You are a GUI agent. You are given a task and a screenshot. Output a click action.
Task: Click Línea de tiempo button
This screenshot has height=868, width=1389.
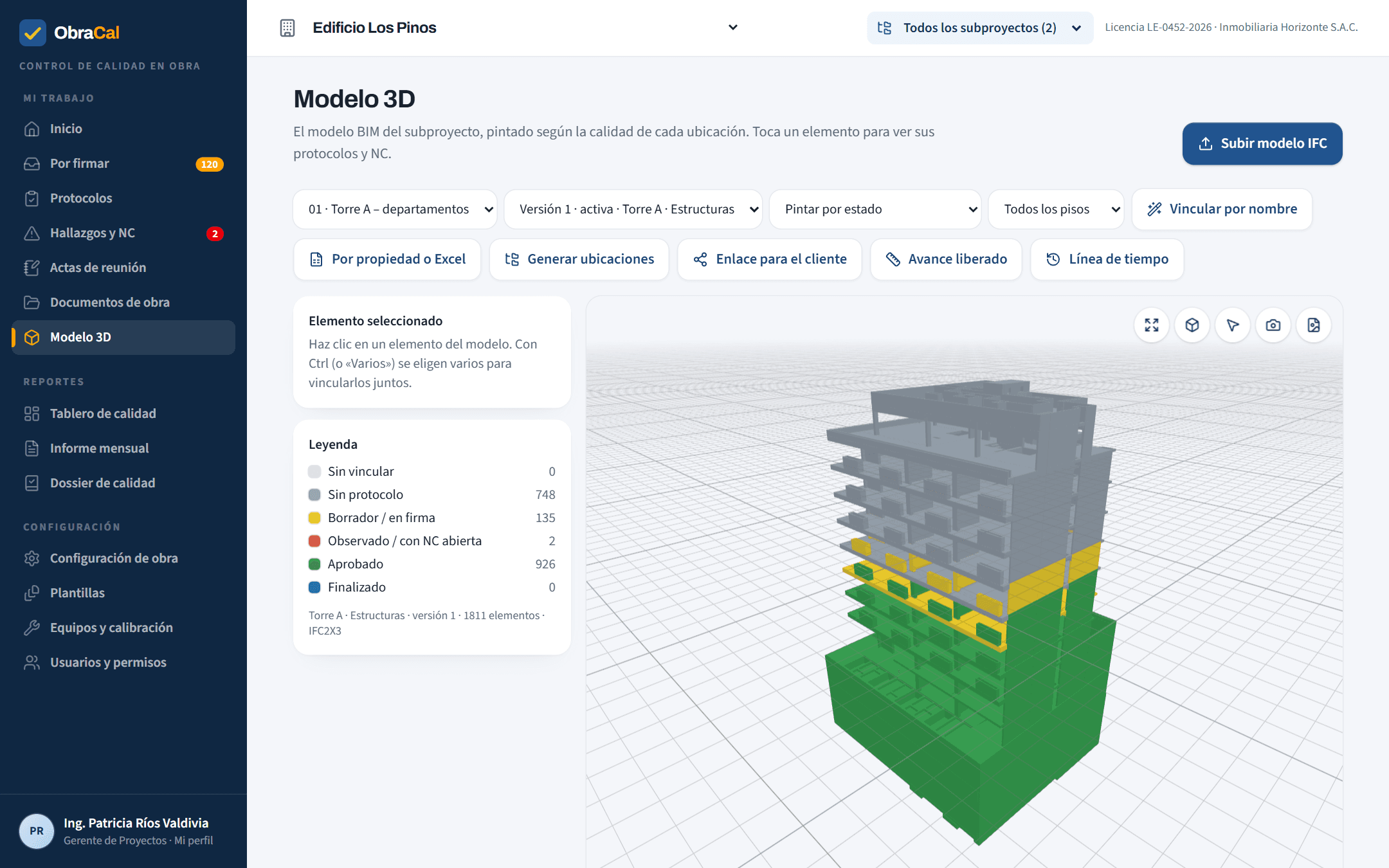point(1107,259)
